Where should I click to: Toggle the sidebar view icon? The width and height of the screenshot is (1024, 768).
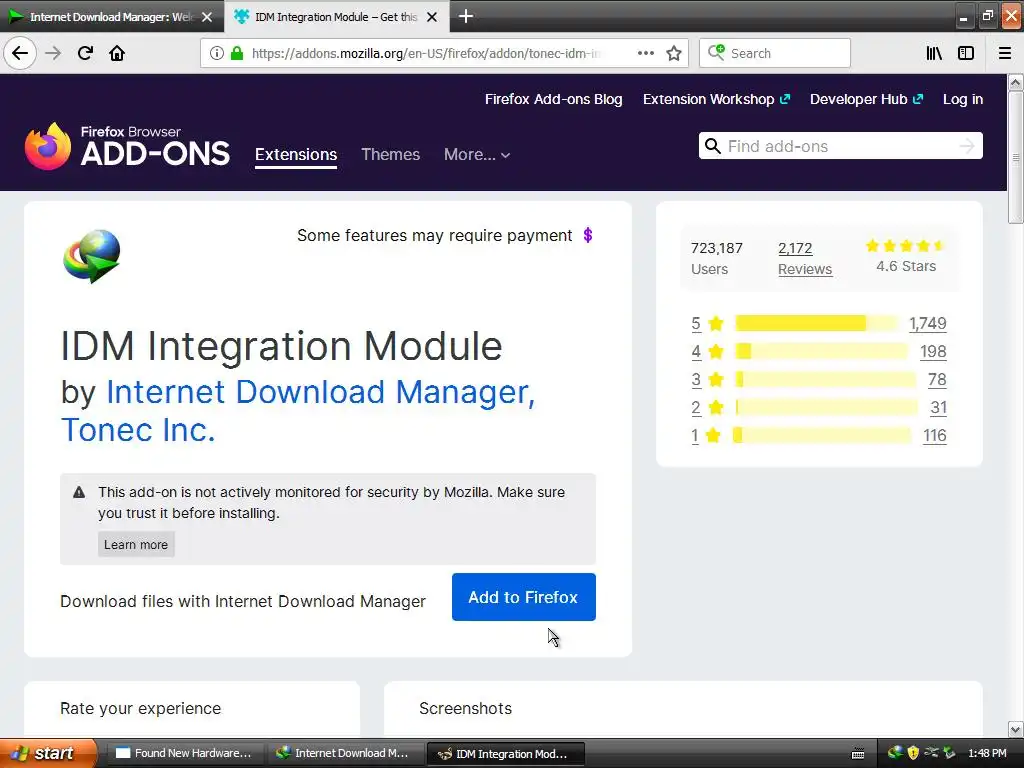pyautogui.click(x=966, y=53)
